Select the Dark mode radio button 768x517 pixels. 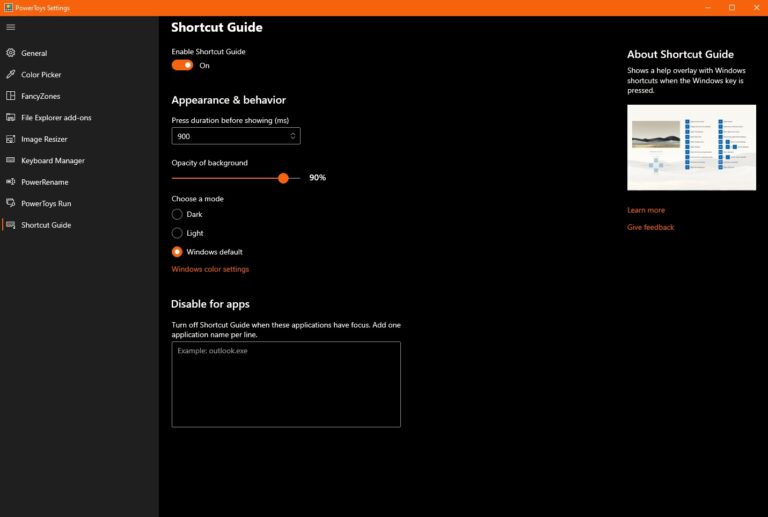[x=177, y=214]
